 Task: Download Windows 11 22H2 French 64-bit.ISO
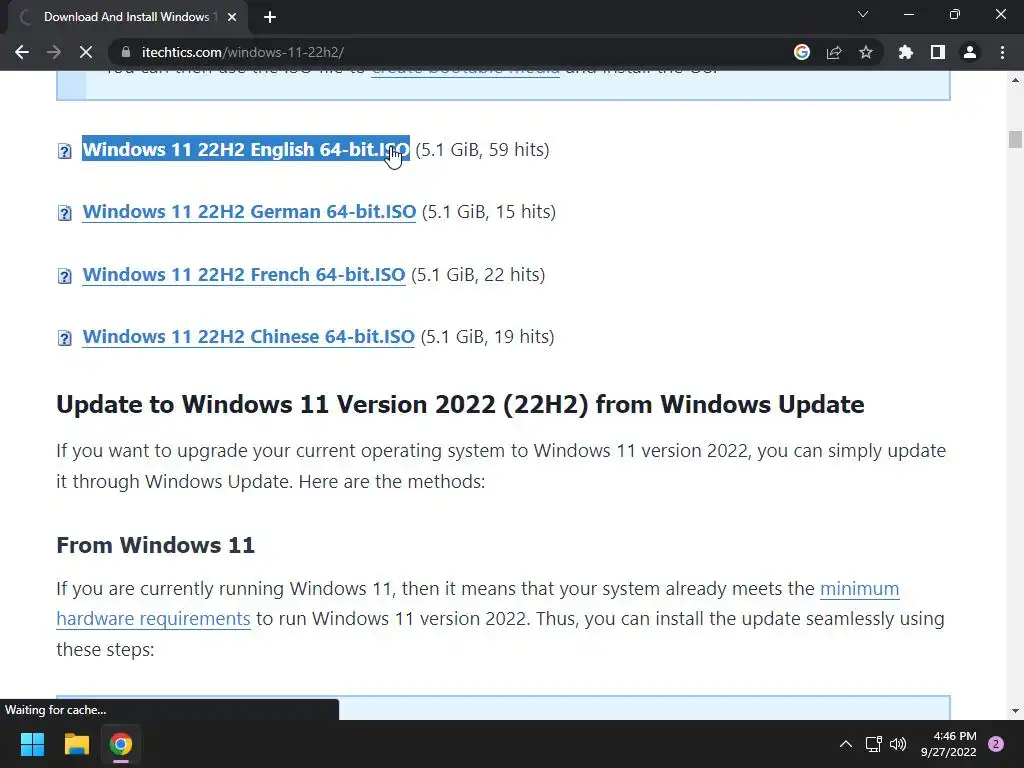(244, 274)
